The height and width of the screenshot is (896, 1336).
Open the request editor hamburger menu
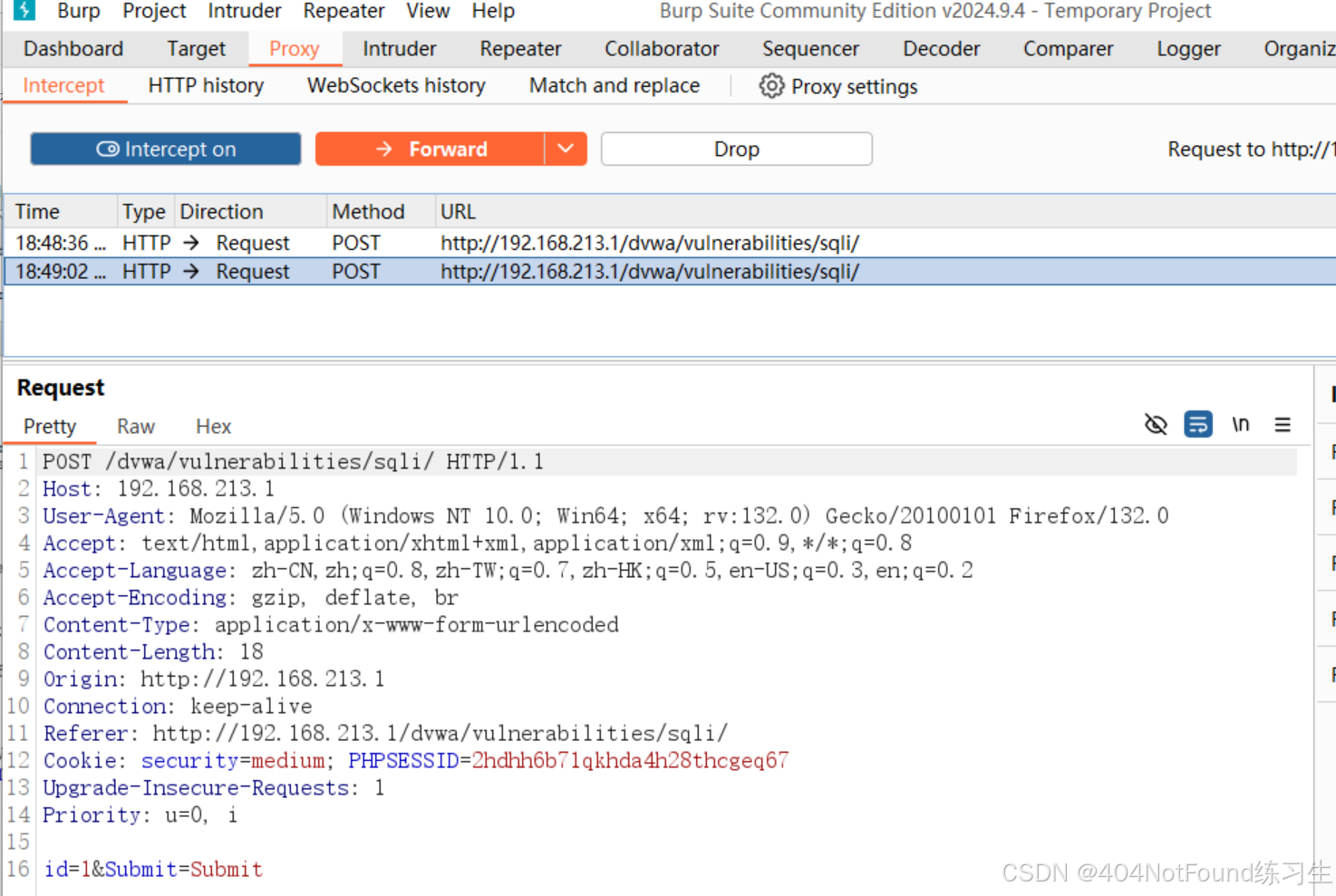coord(1283,424)
